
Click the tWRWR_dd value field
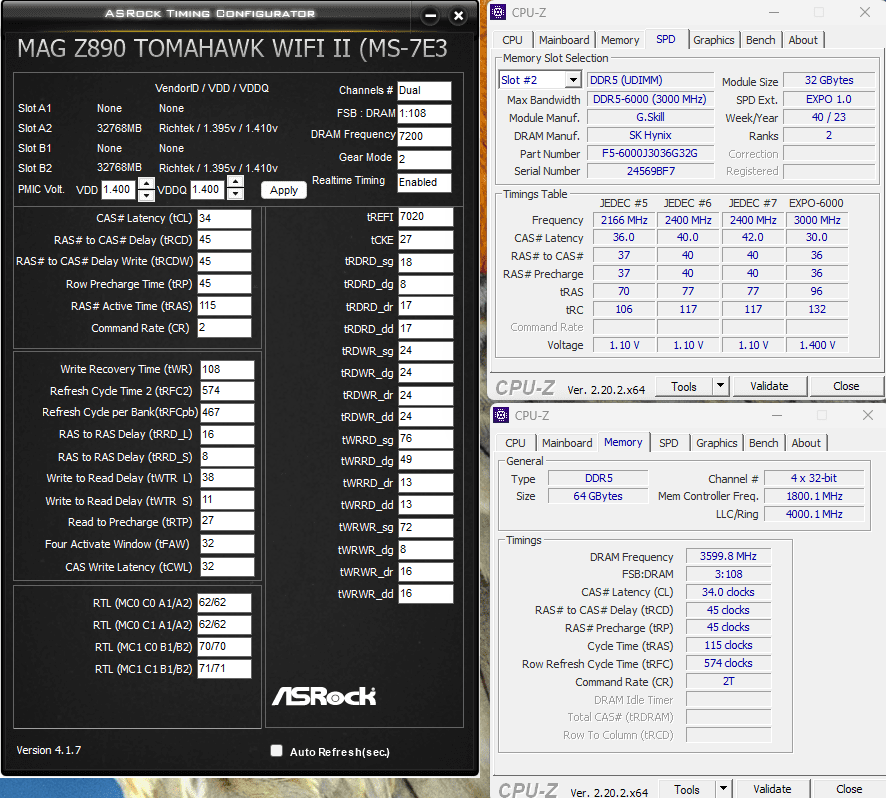click(x=425, y=594)
